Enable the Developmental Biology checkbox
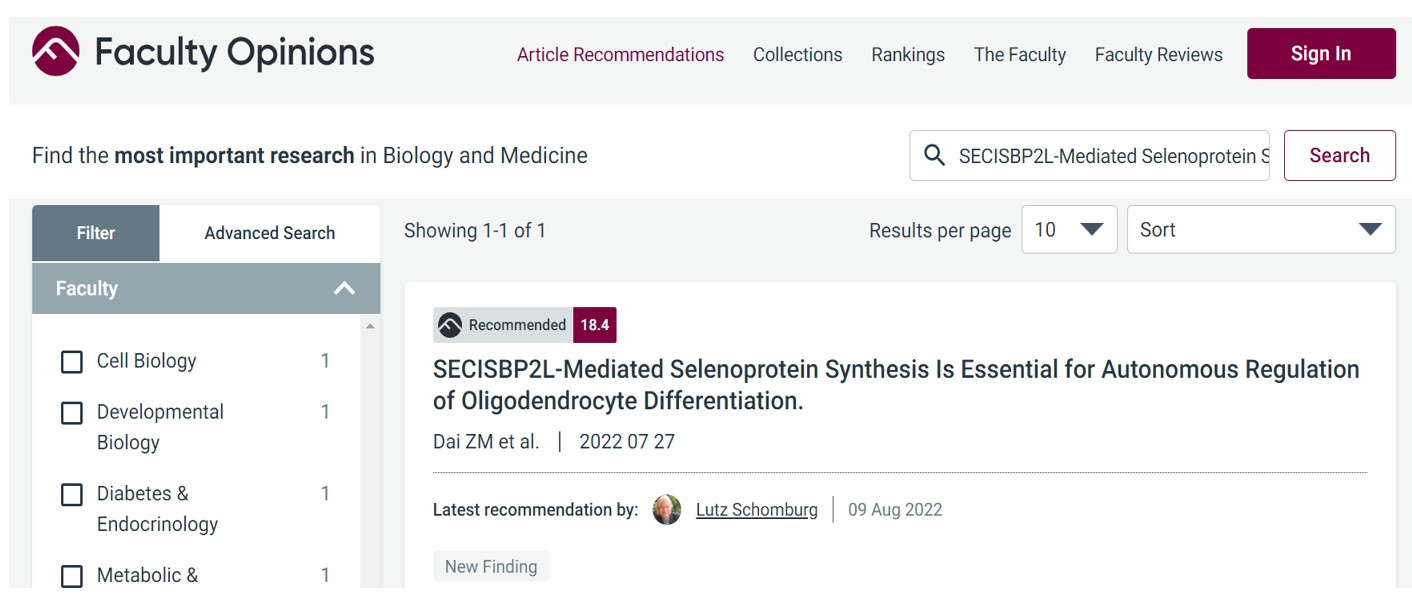Screen dimensions: 1412x604 [72, 413]
